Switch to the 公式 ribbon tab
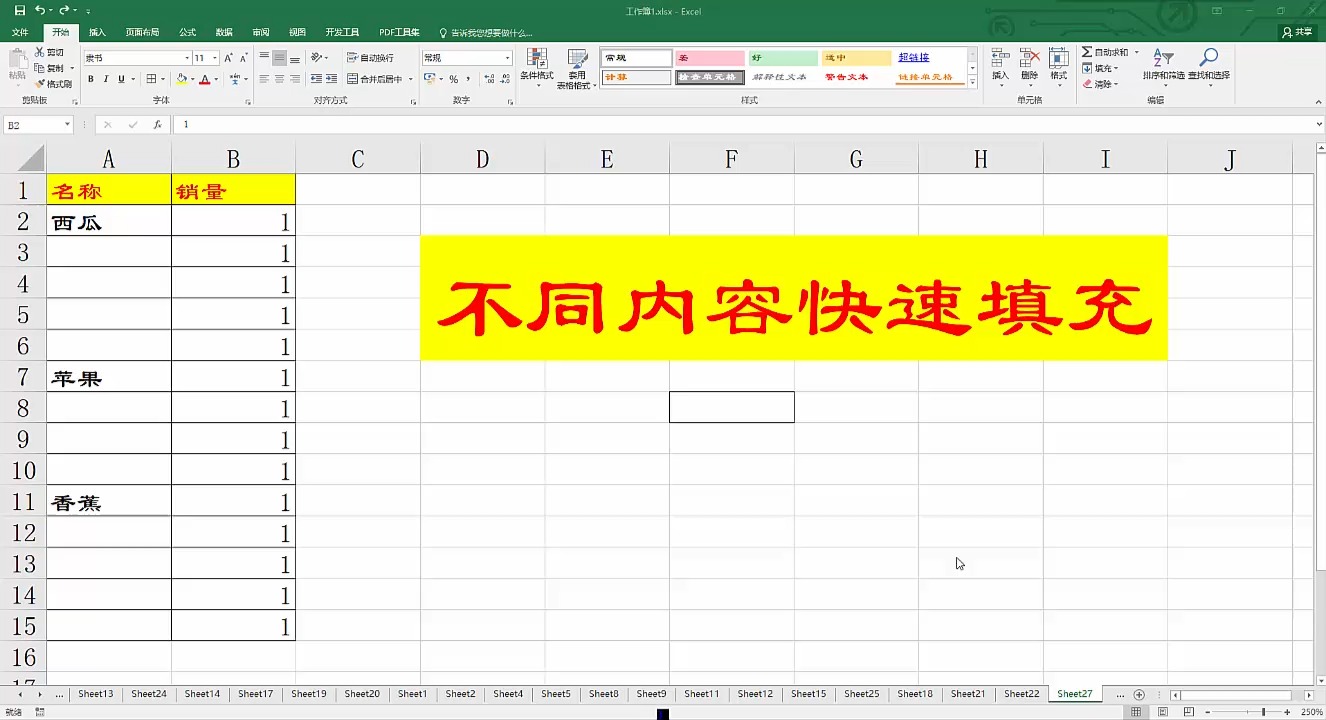Viewport: 1326px width, 720px height. (187, 33)
